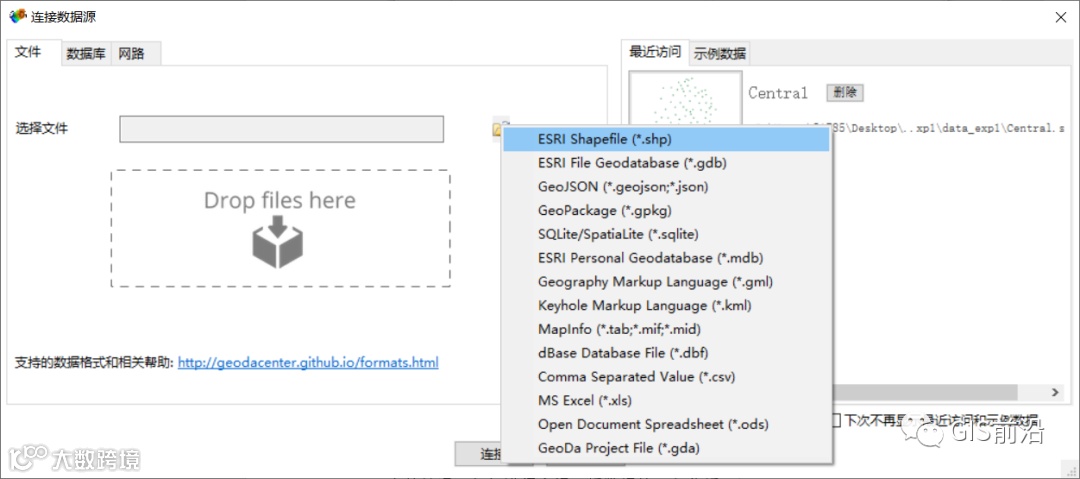
Task: Open the 数据库 tab
Action: (x=86, y=54)
